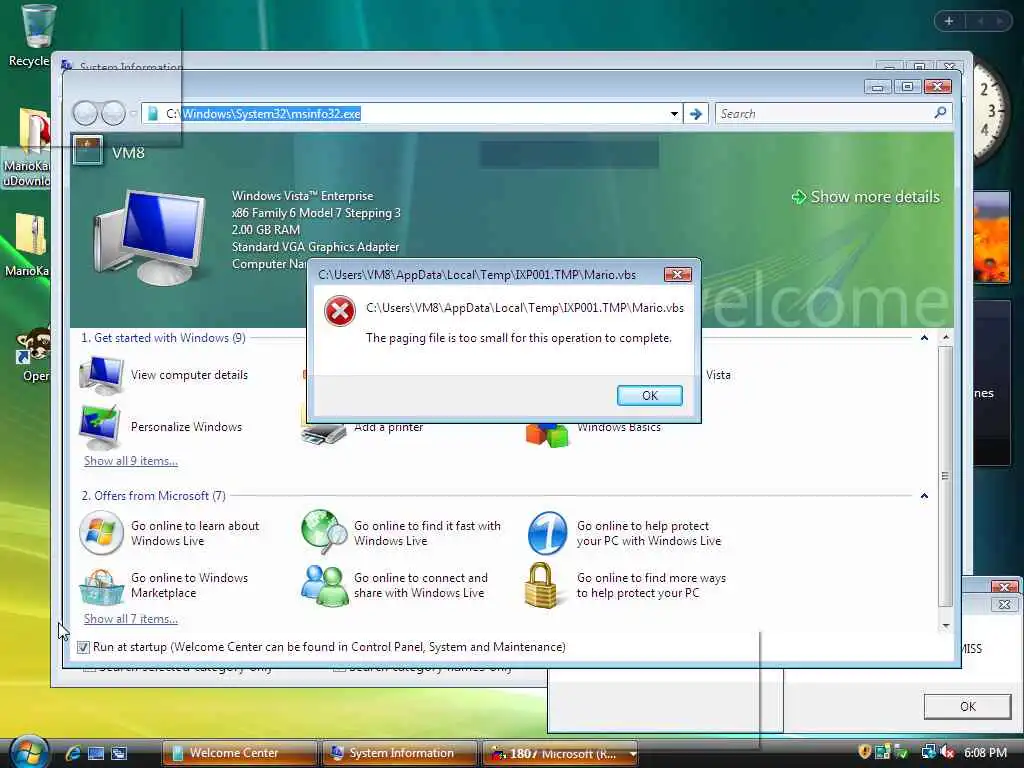This screenshot has height=768, width=1024.
Task: Click the VM8 user account picture
Action: pos(88,150)
